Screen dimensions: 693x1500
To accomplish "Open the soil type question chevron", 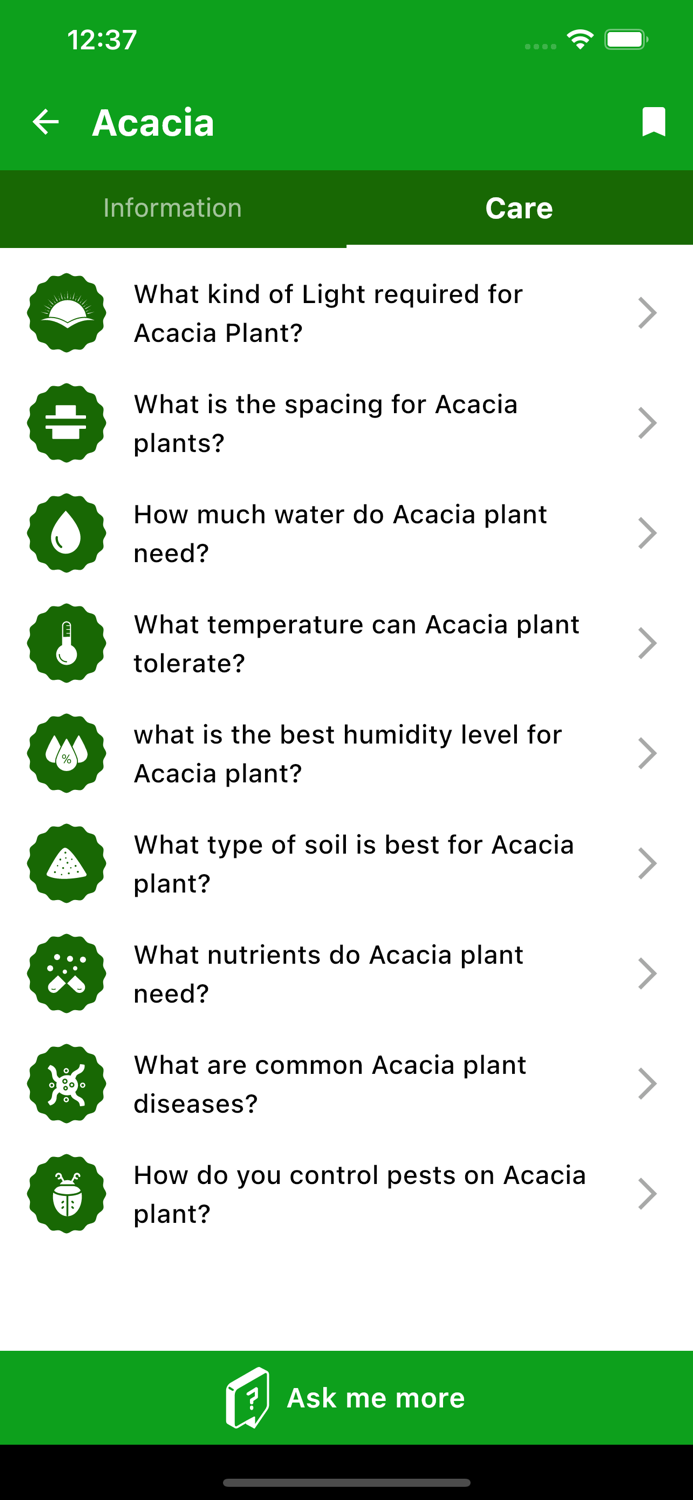I will click(647, 863).
